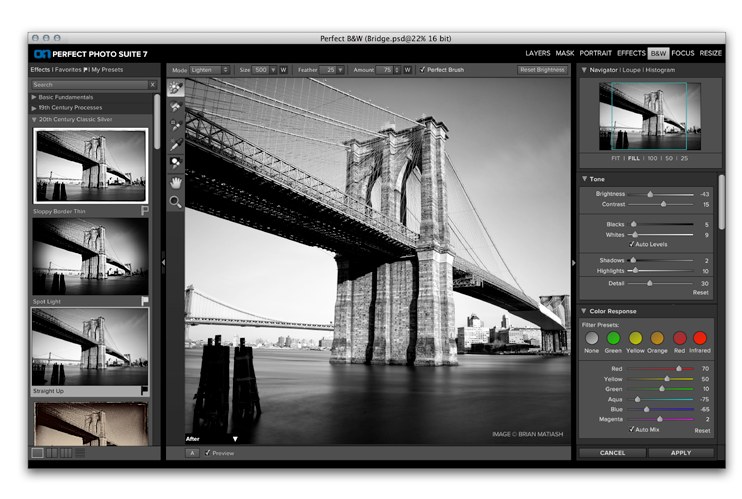Flag Spot Light preset as favorite

145,301
